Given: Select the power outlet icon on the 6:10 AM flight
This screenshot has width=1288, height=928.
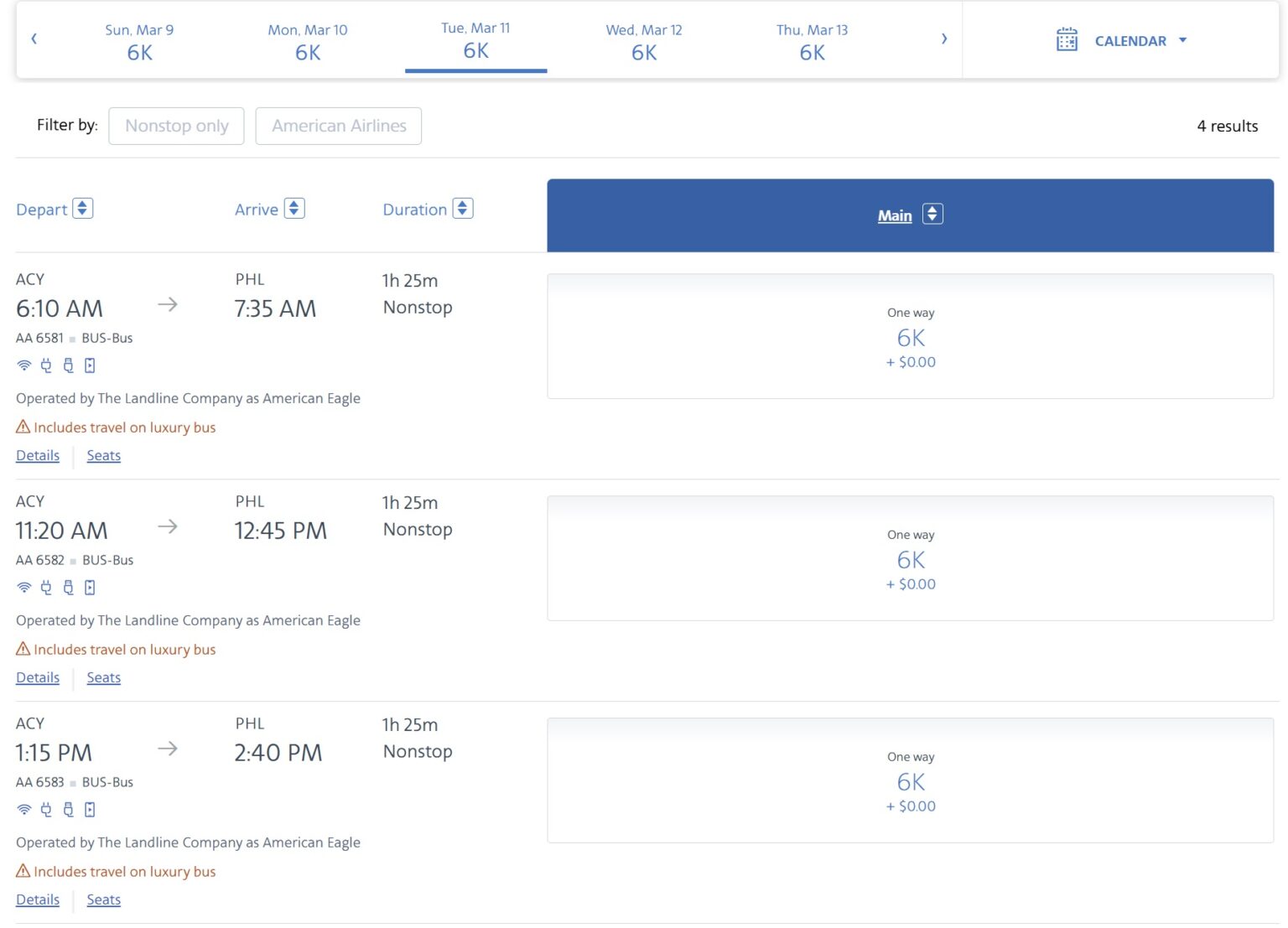Looking at the screenshot, I should click(46, 365).
